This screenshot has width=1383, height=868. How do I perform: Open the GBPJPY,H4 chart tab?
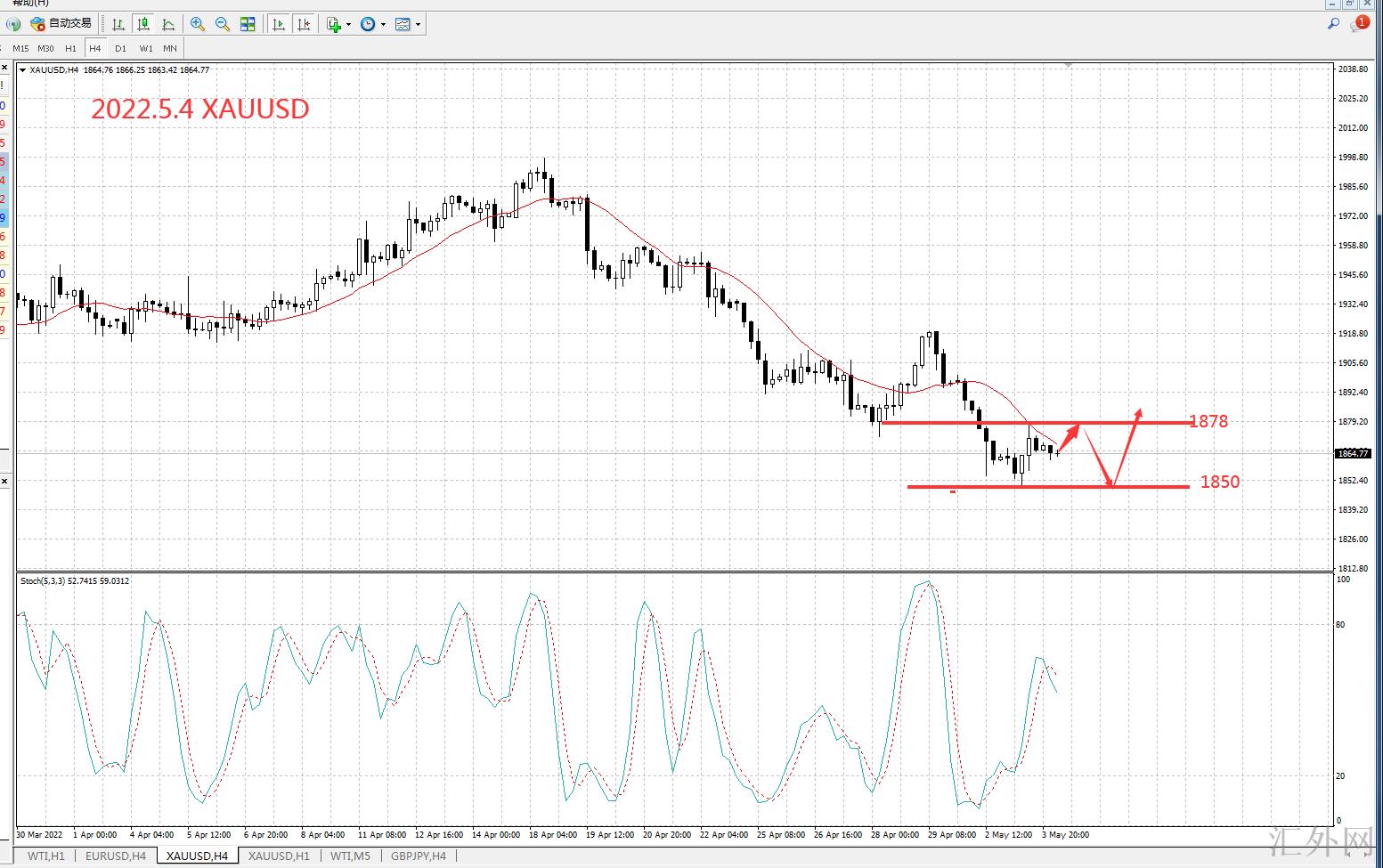(x=419, y=856)
